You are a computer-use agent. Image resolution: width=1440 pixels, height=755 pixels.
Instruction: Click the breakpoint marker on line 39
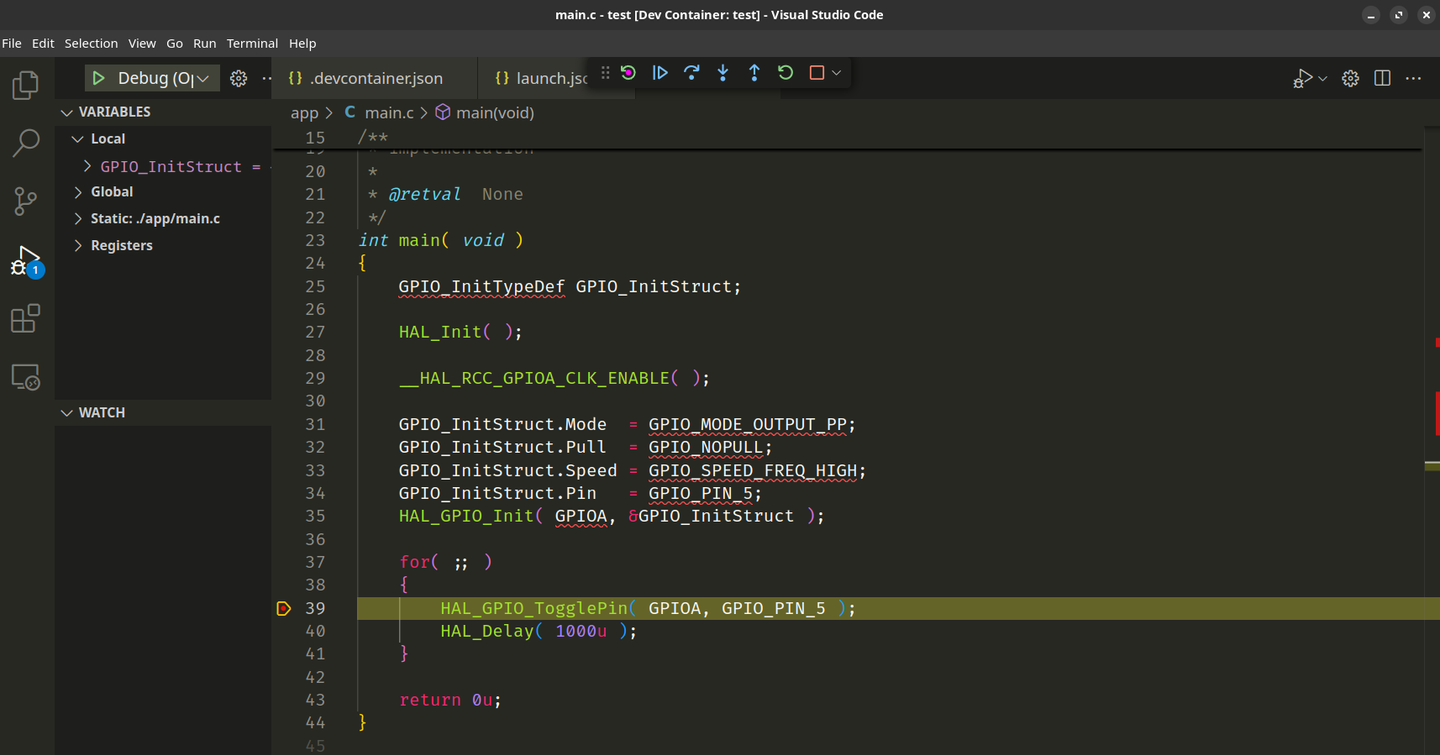tap(284, 608)
